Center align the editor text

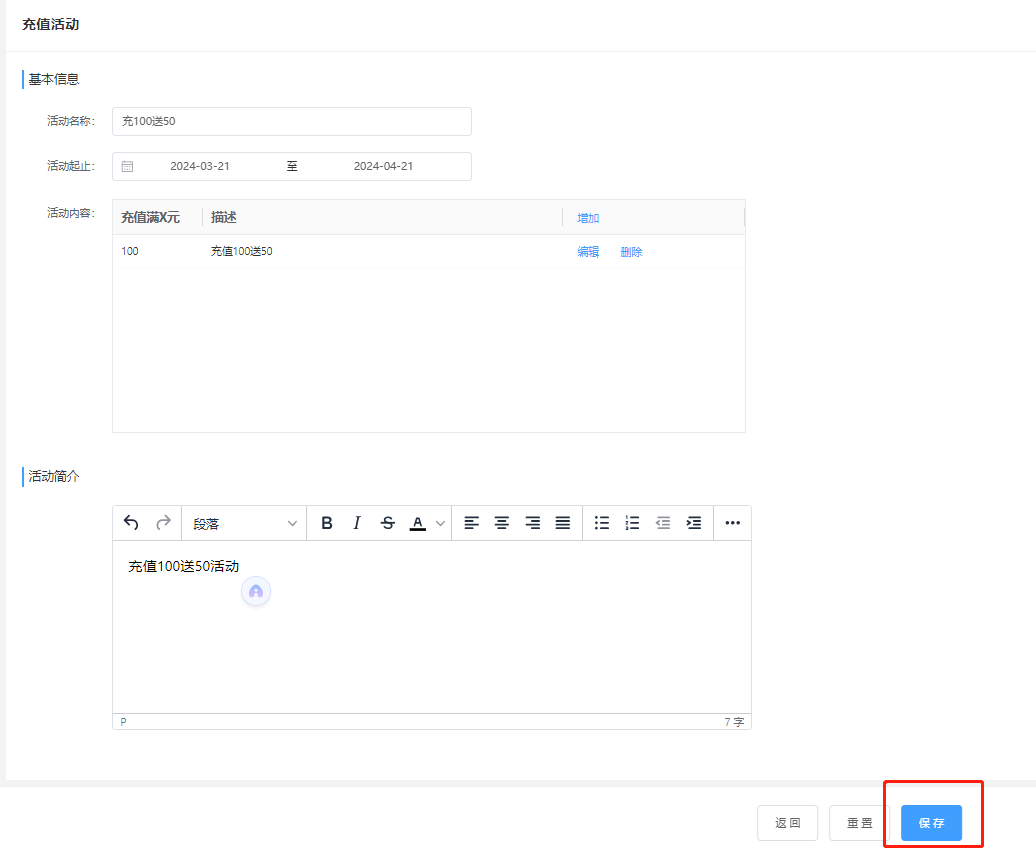(502, 523)
